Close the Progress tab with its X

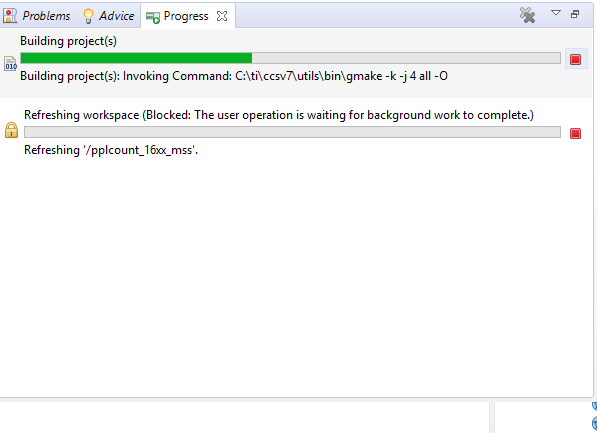click(222, 16)
